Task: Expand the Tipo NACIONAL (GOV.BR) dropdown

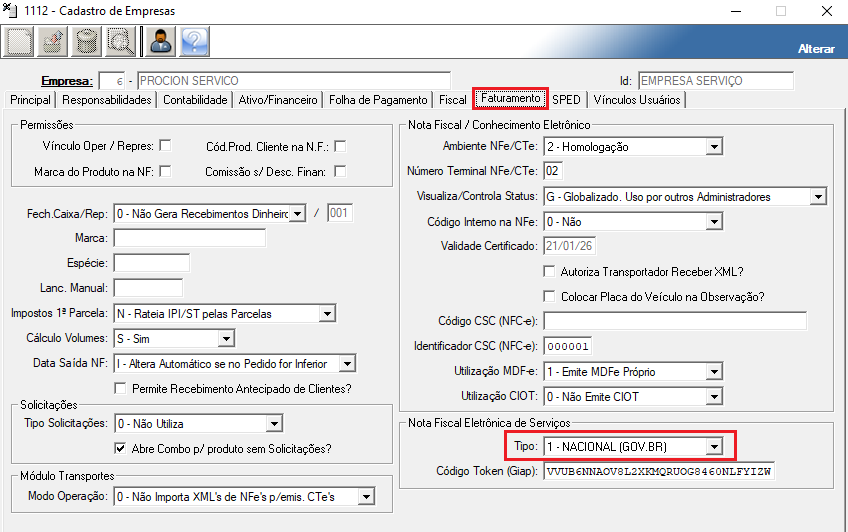Action: coord(713,446)
